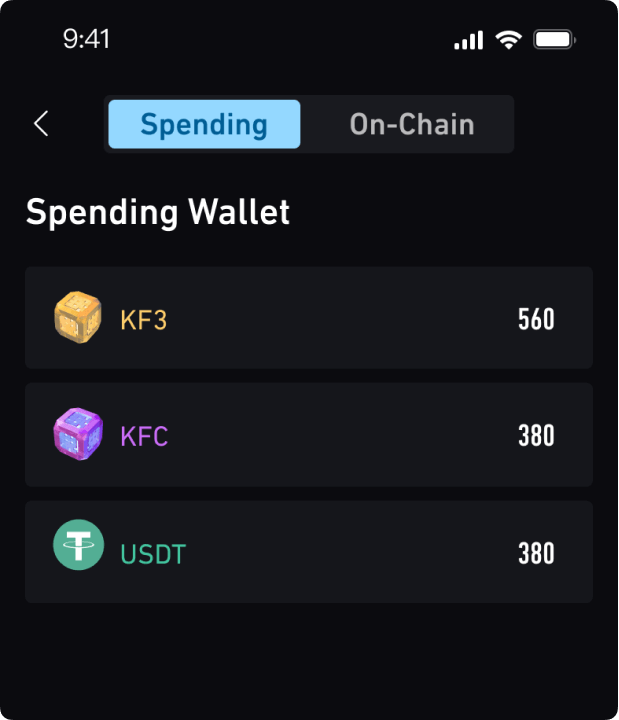This screenshot has height=720, width=619.
Task: Select the KF3 balance value 560
Action: coord(536,320)
